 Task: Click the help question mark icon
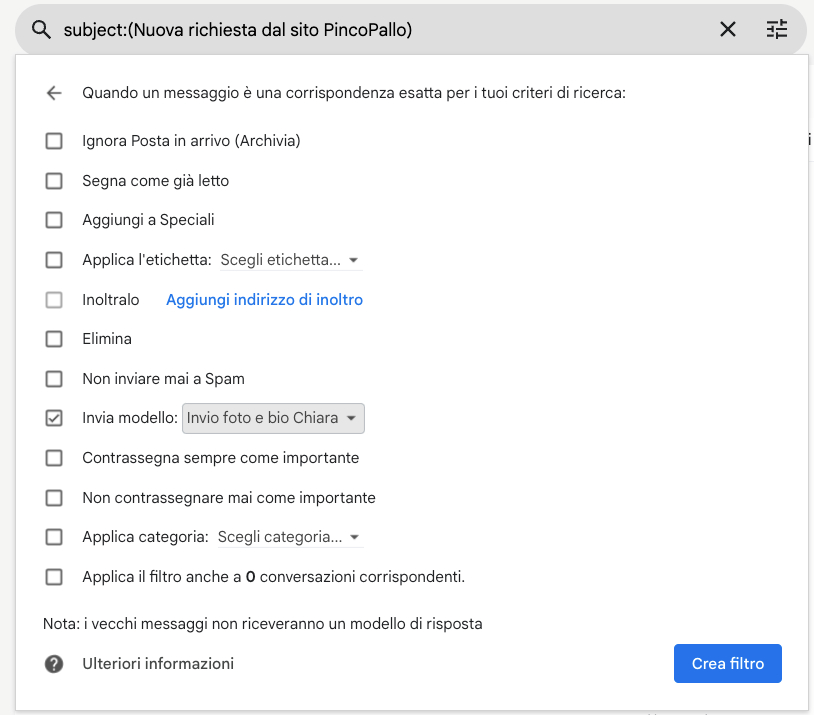click(x=54, y=664)
